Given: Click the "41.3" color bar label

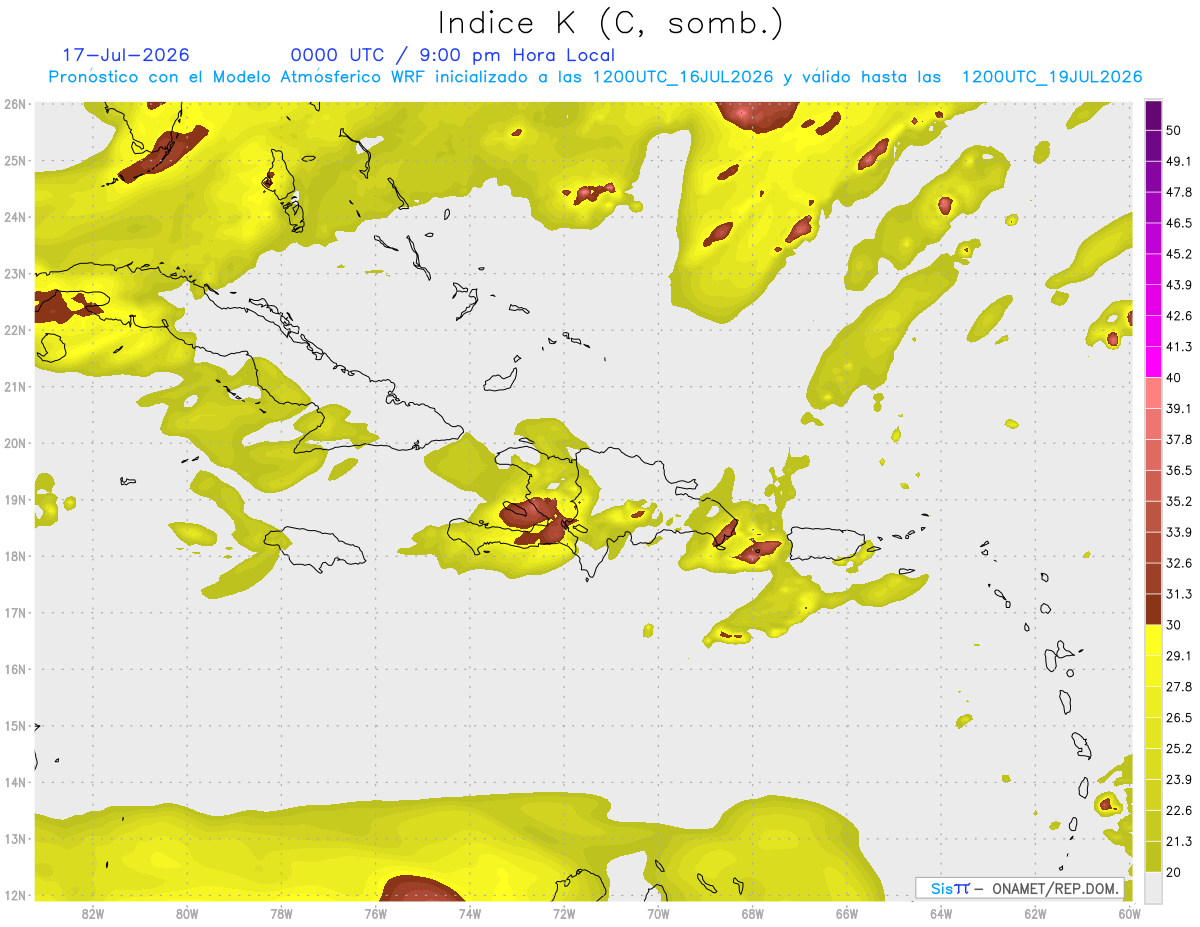Looking at the screenshot, I should pyautogui.click(x=1179, y=347).
